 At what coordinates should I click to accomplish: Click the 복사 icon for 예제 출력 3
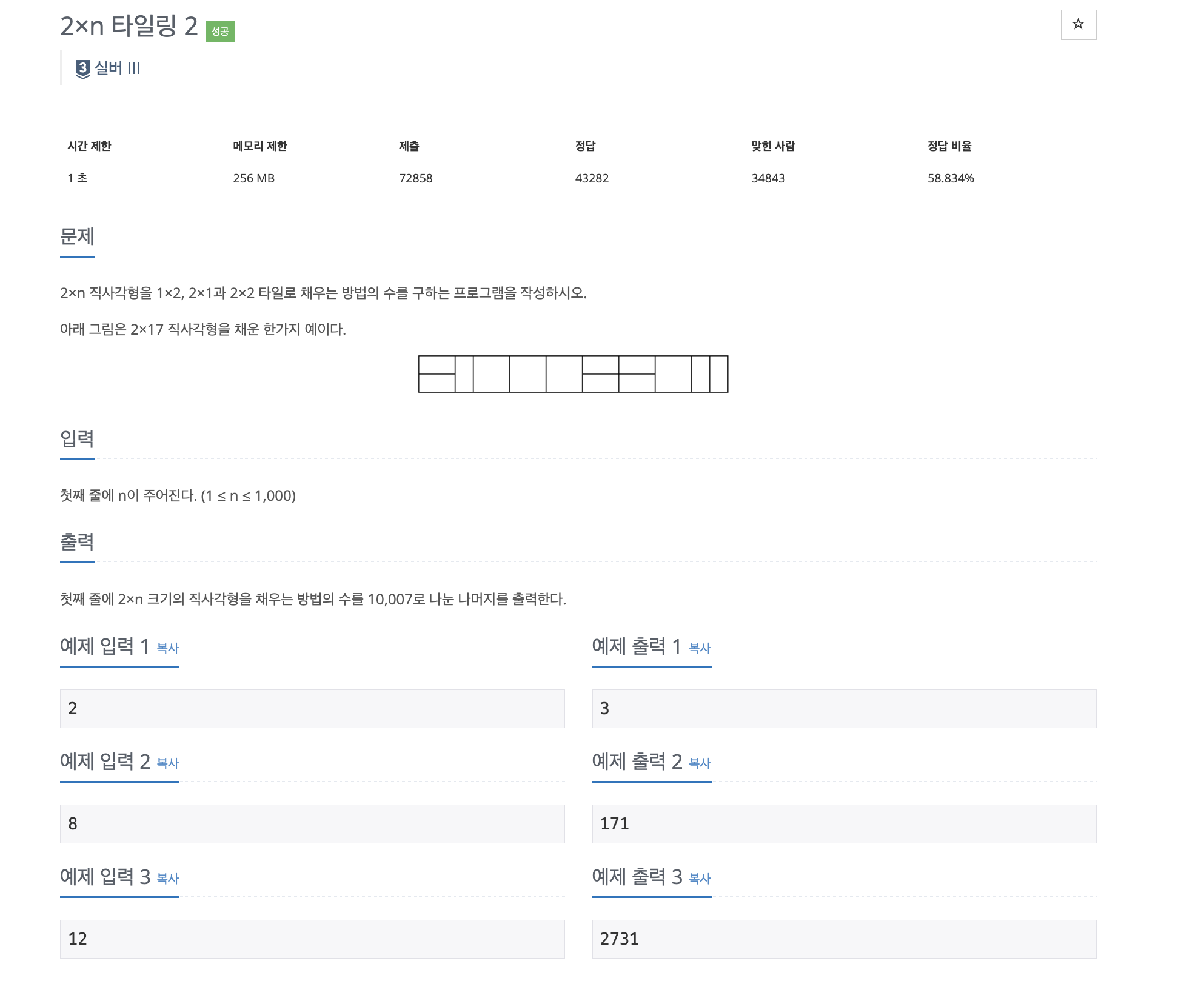(x=699, y=879)
